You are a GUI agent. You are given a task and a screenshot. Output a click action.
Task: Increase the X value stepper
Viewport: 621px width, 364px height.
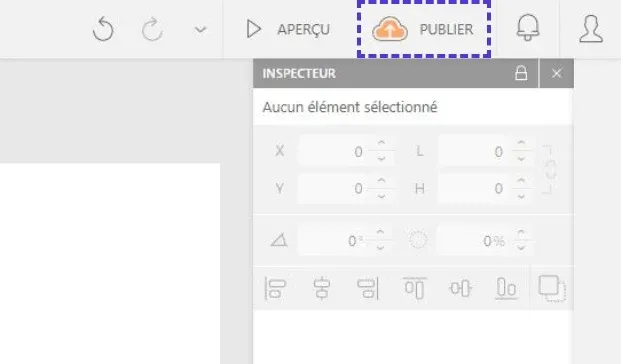pos(381,143)
